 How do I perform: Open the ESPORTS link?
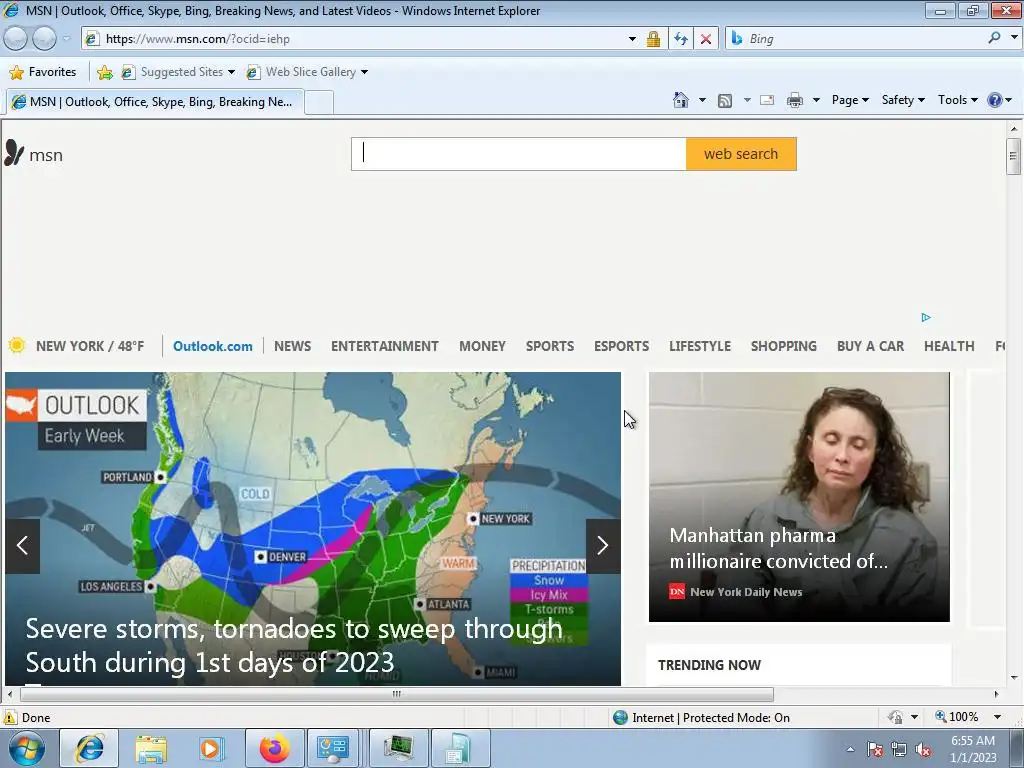tap(621, 346)
